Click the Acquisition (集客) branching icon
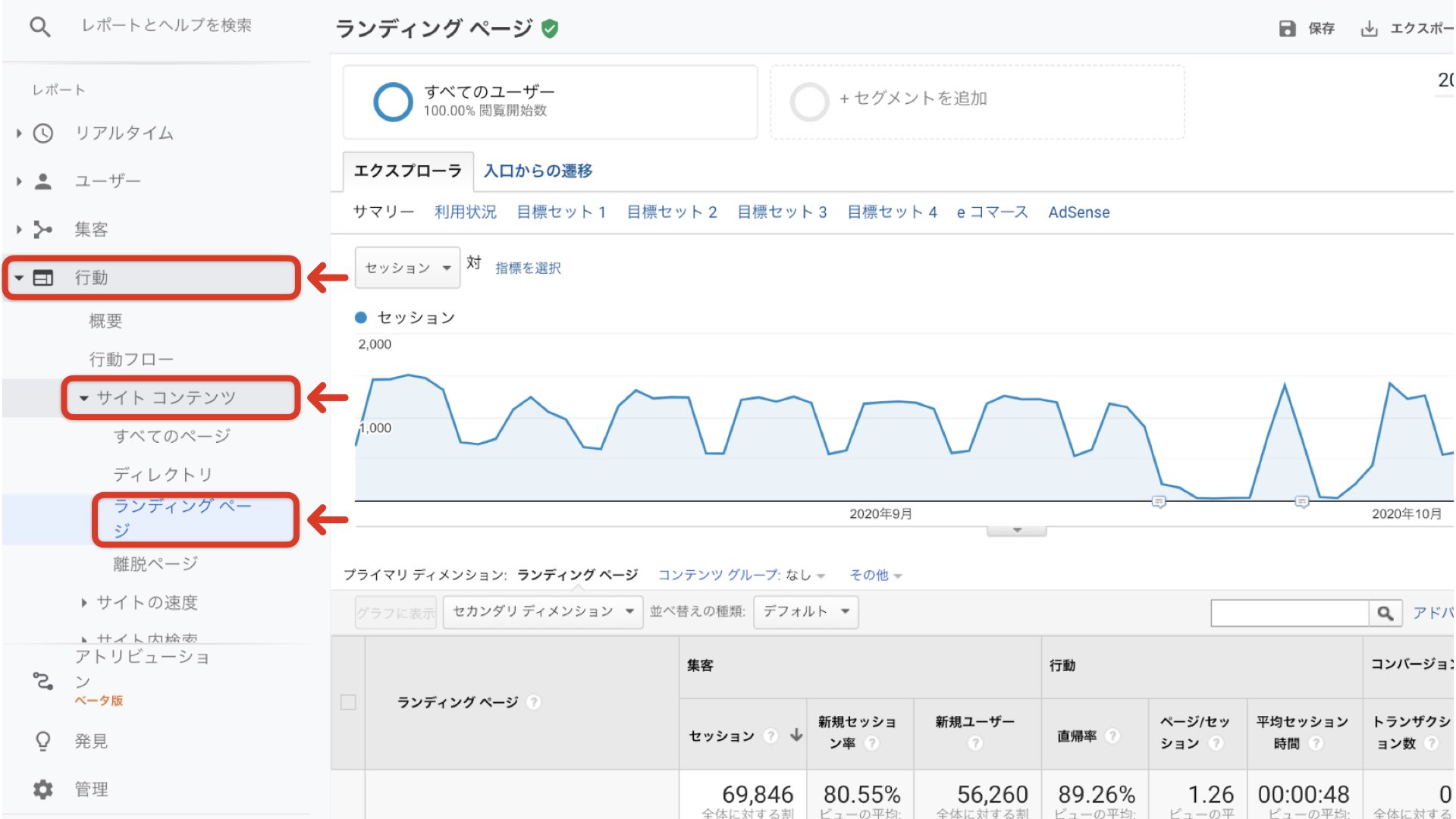The image size is (1456, 819). [x=43, y=229]
